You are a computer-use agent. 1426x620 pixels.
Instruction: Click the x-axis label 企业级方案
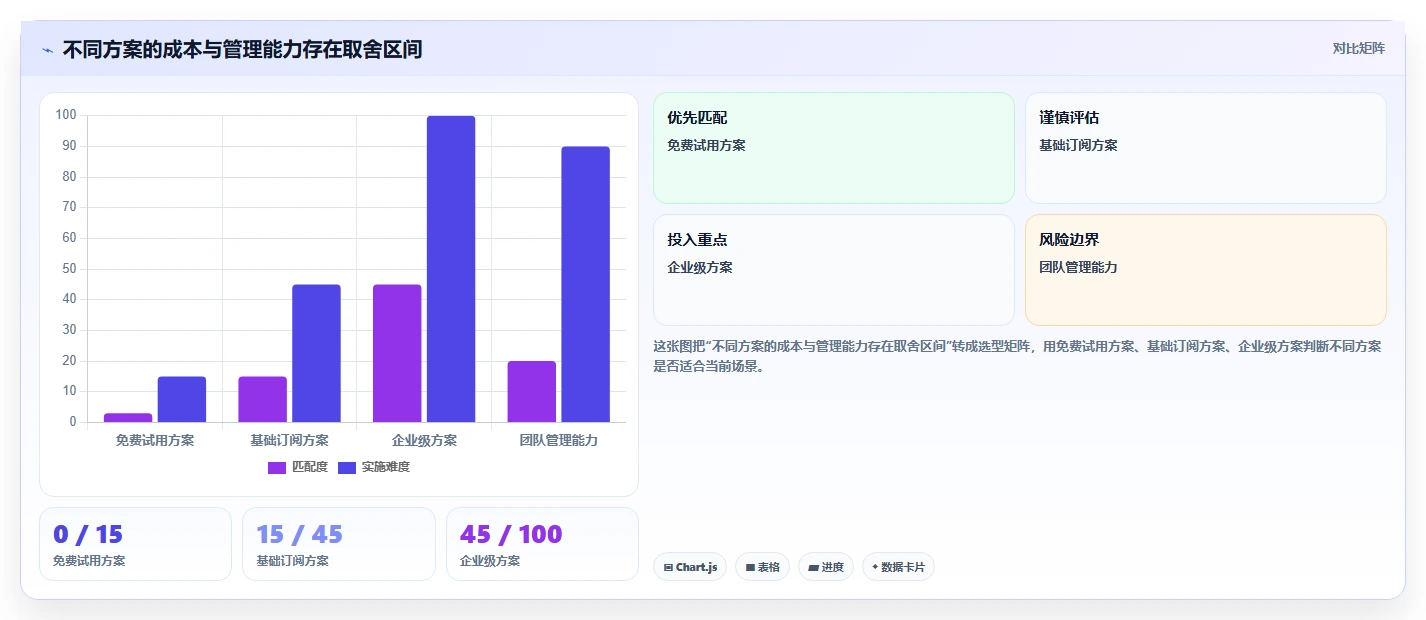point(424,440)
